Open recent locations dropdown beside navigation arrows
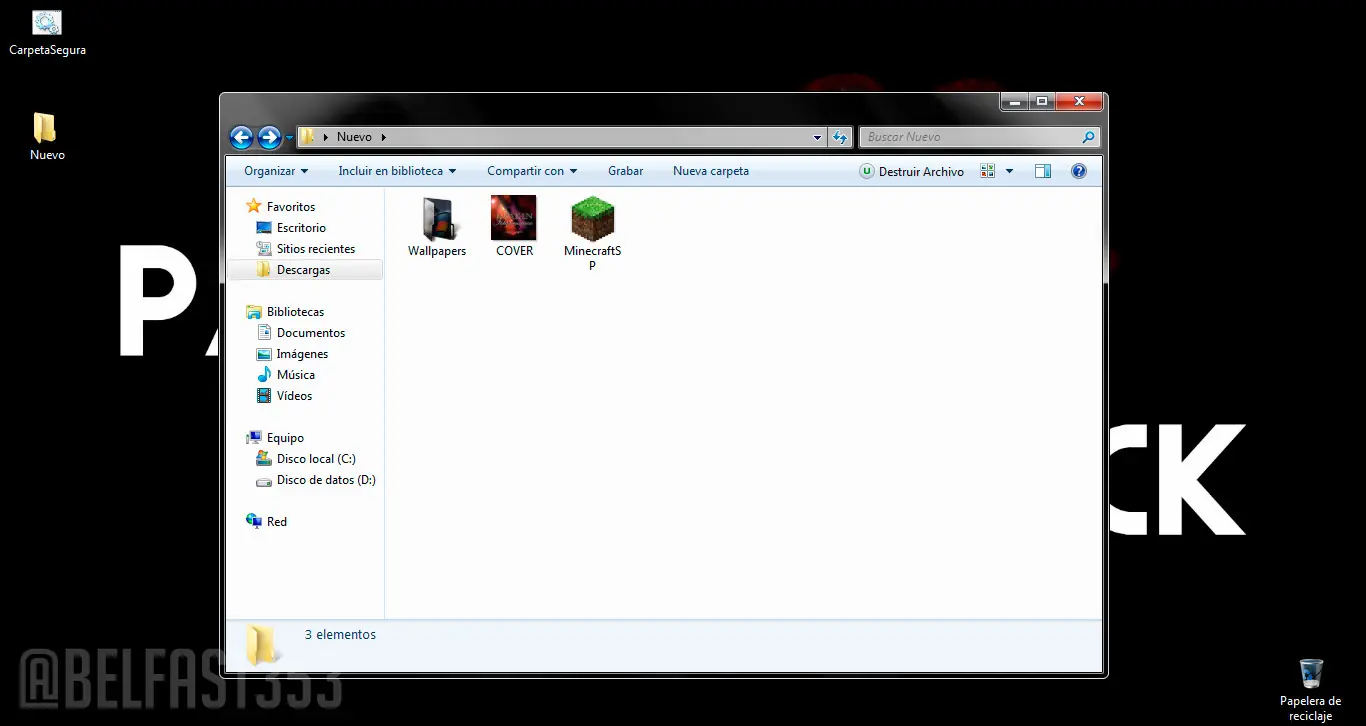This screenshot has height=726, width=1366. [289, 137]
